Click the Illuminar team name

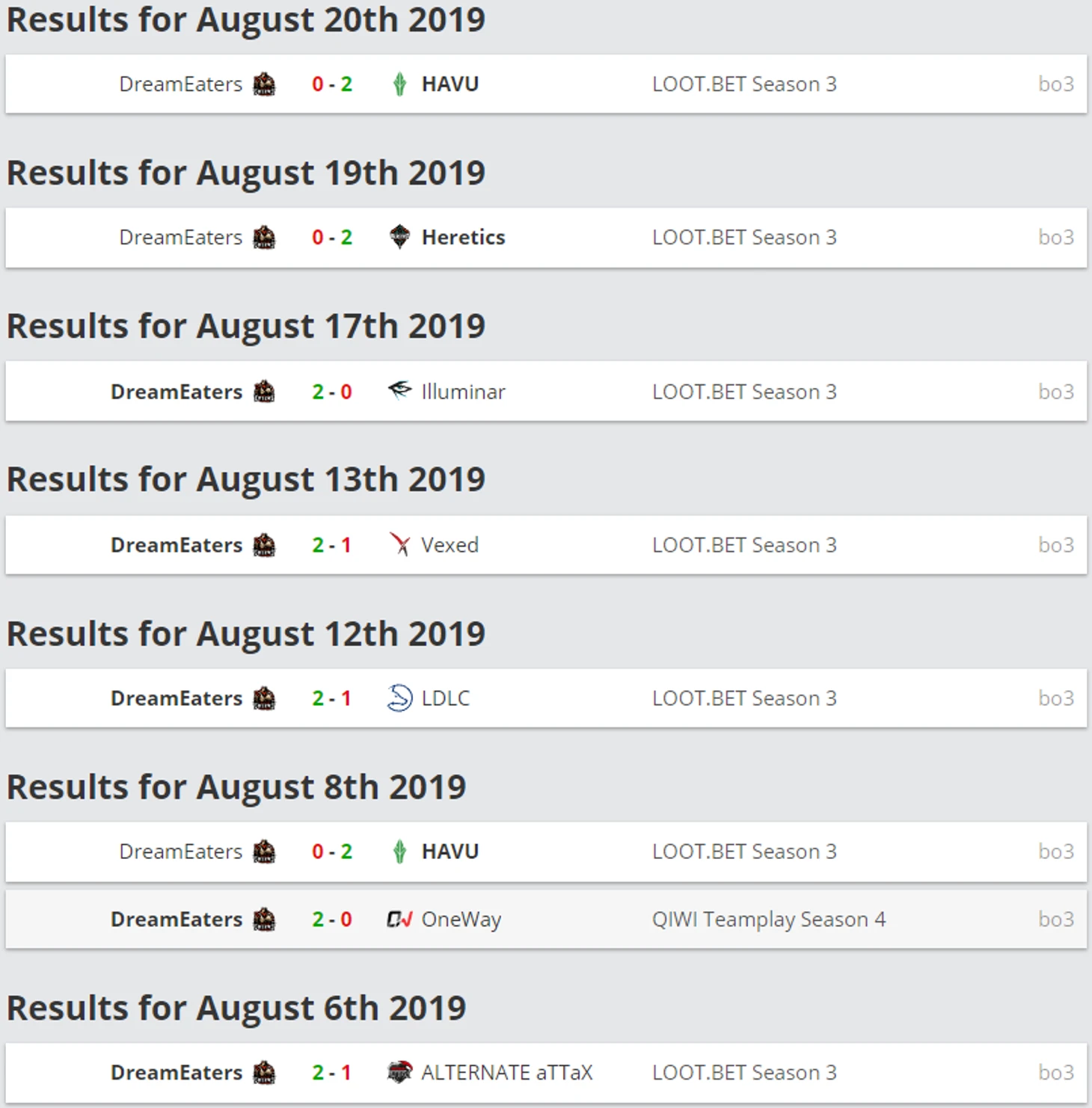pos(463,391)
